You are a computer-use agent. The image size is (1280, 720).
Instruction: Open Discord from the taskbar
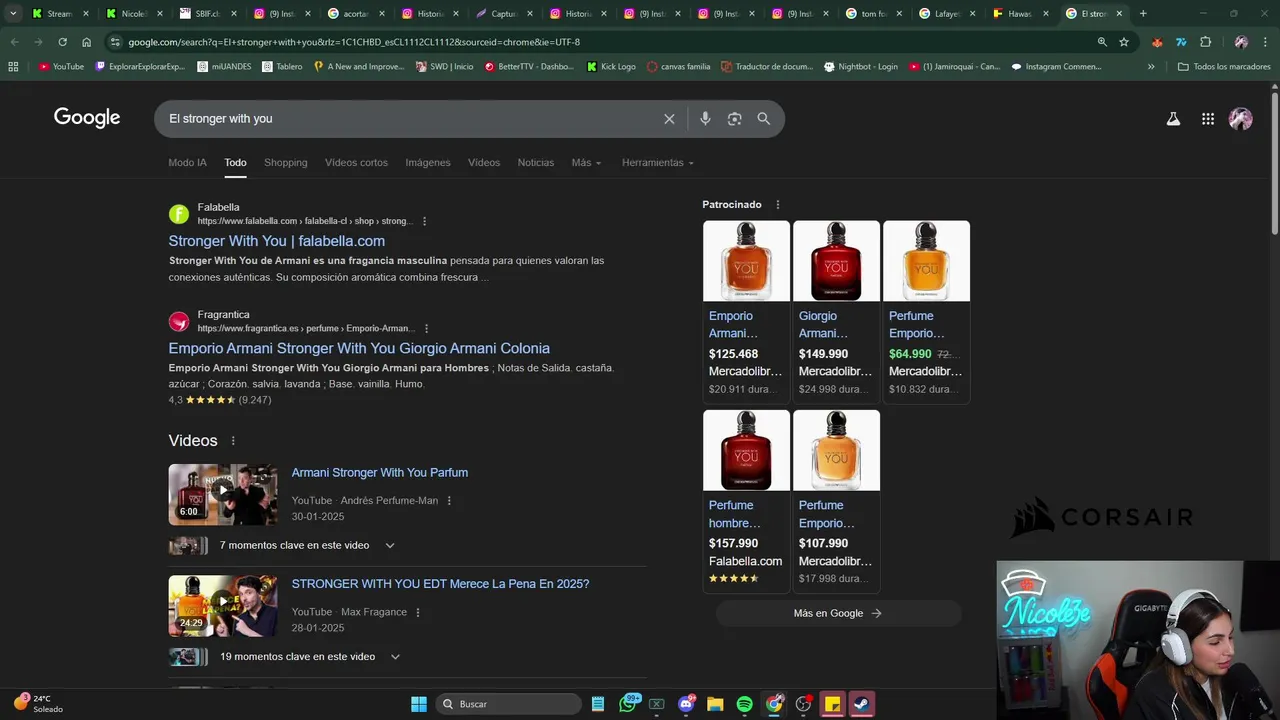[686, 704]
